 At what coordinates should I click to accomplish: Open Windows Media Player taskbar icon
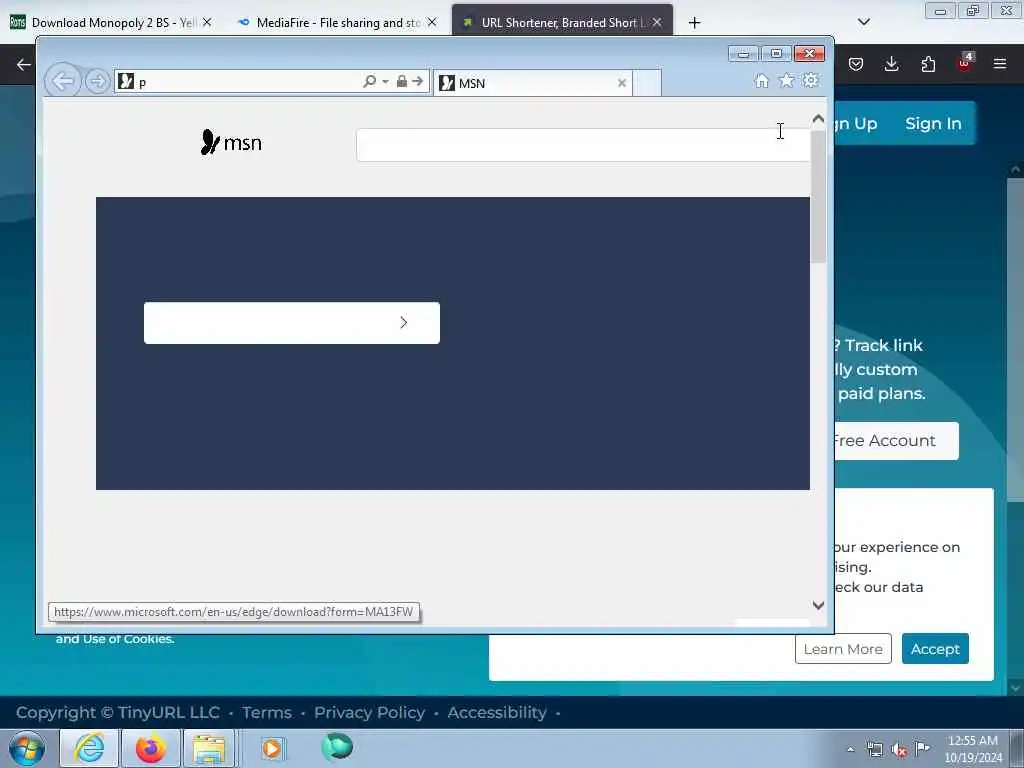(272, 748)
